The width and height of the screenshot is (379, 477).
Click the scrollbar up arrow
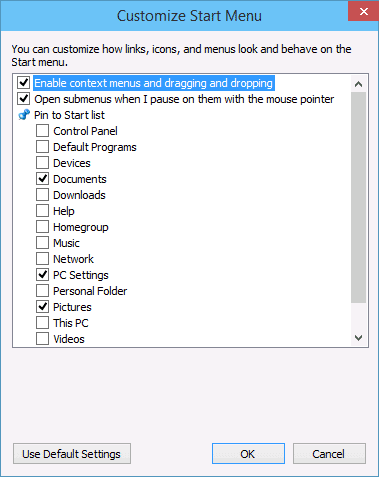coord(359,84)
